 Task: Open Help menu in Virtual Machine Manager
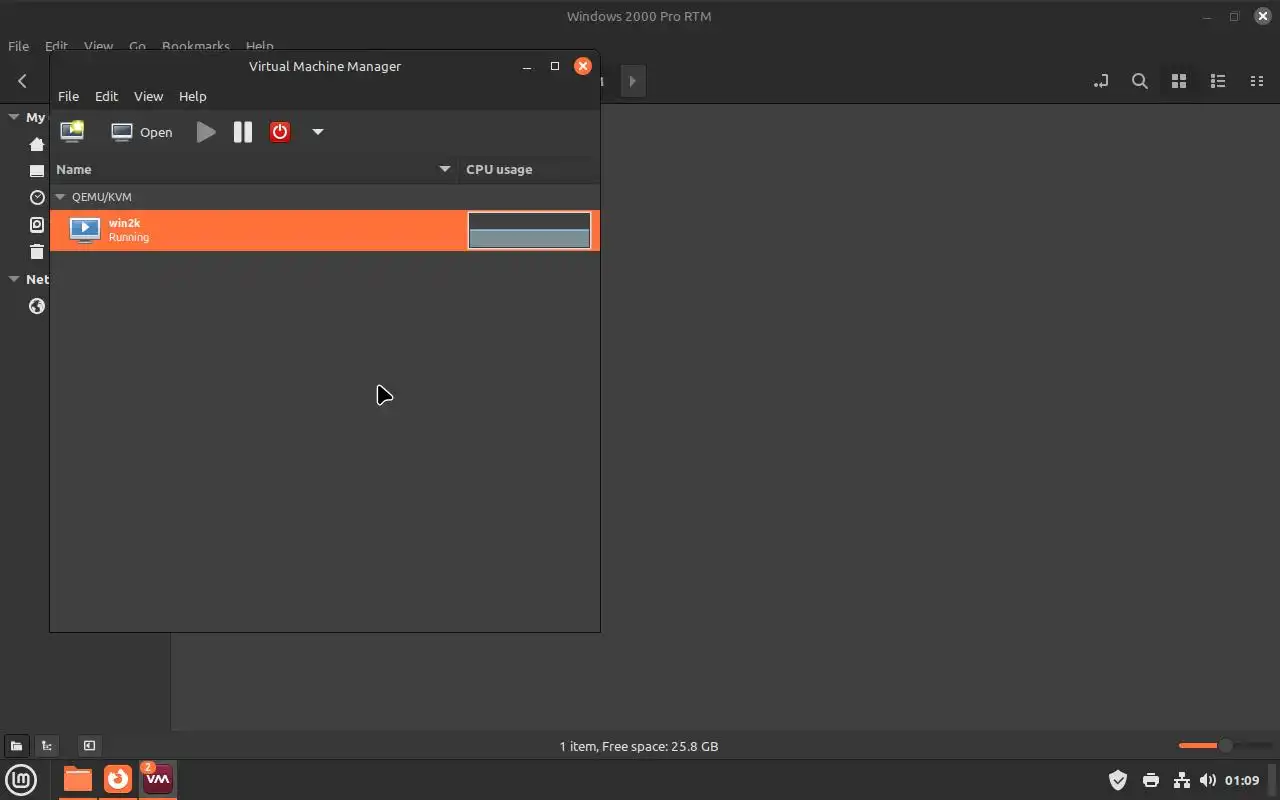(193, 96)
